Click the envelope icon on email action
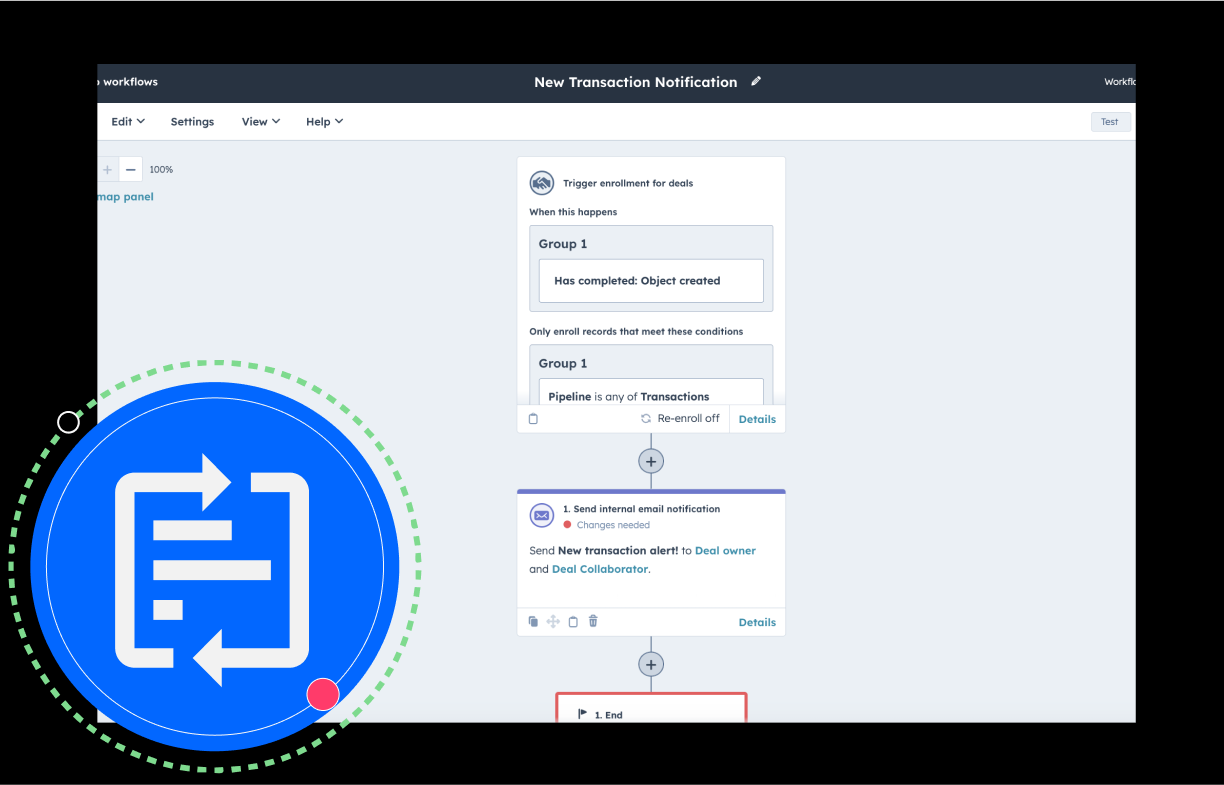 541,515
